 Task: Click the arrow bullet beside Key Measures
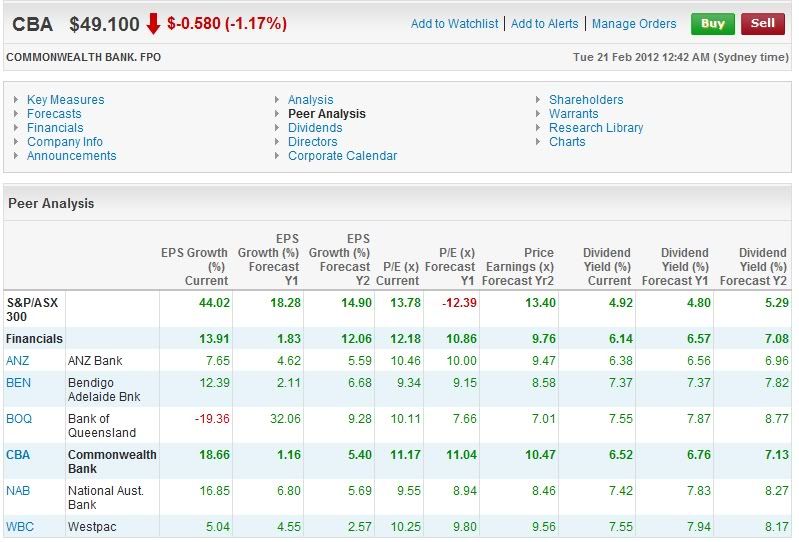pyautogui.click(x=16, y=100)
